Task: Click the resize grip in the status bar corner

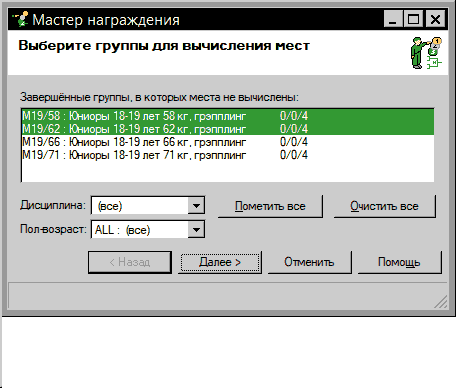Action: click(441, 301)
